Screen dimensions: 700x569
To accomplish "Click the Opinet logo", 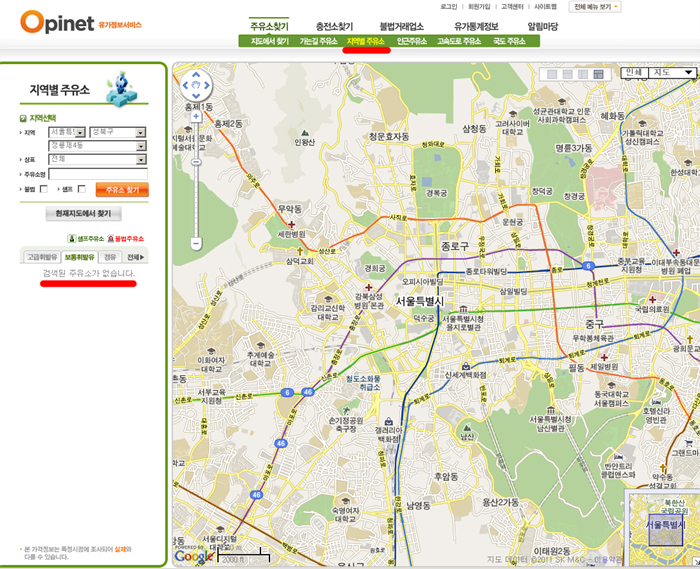I will pyautogui.click(x=57, y=22).
